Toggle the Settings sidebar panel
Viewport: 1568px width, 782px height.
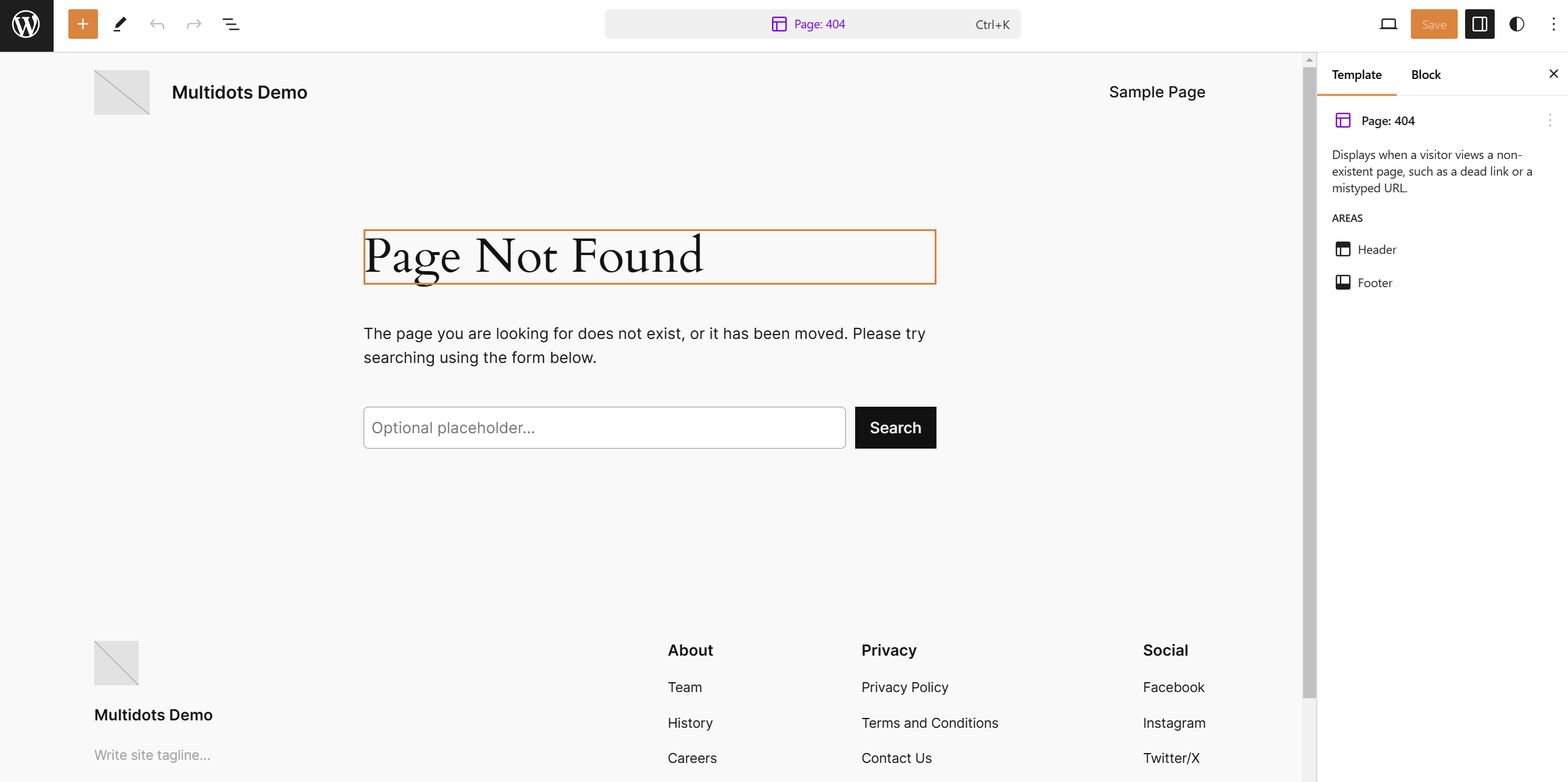click(x=1479, y=24)
